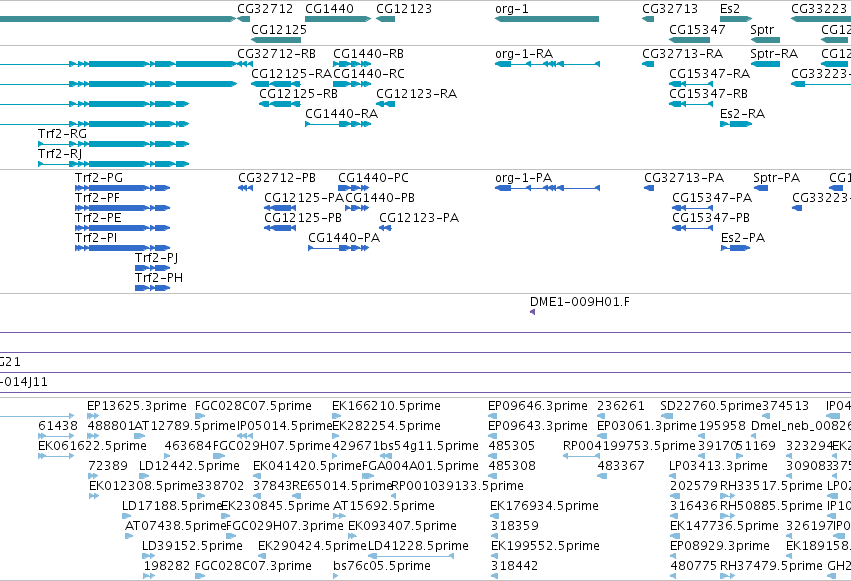This screenshot has width=851, height=581.
Task: Click the Trf2-RJ transcript label
Action: coord(60,154)
